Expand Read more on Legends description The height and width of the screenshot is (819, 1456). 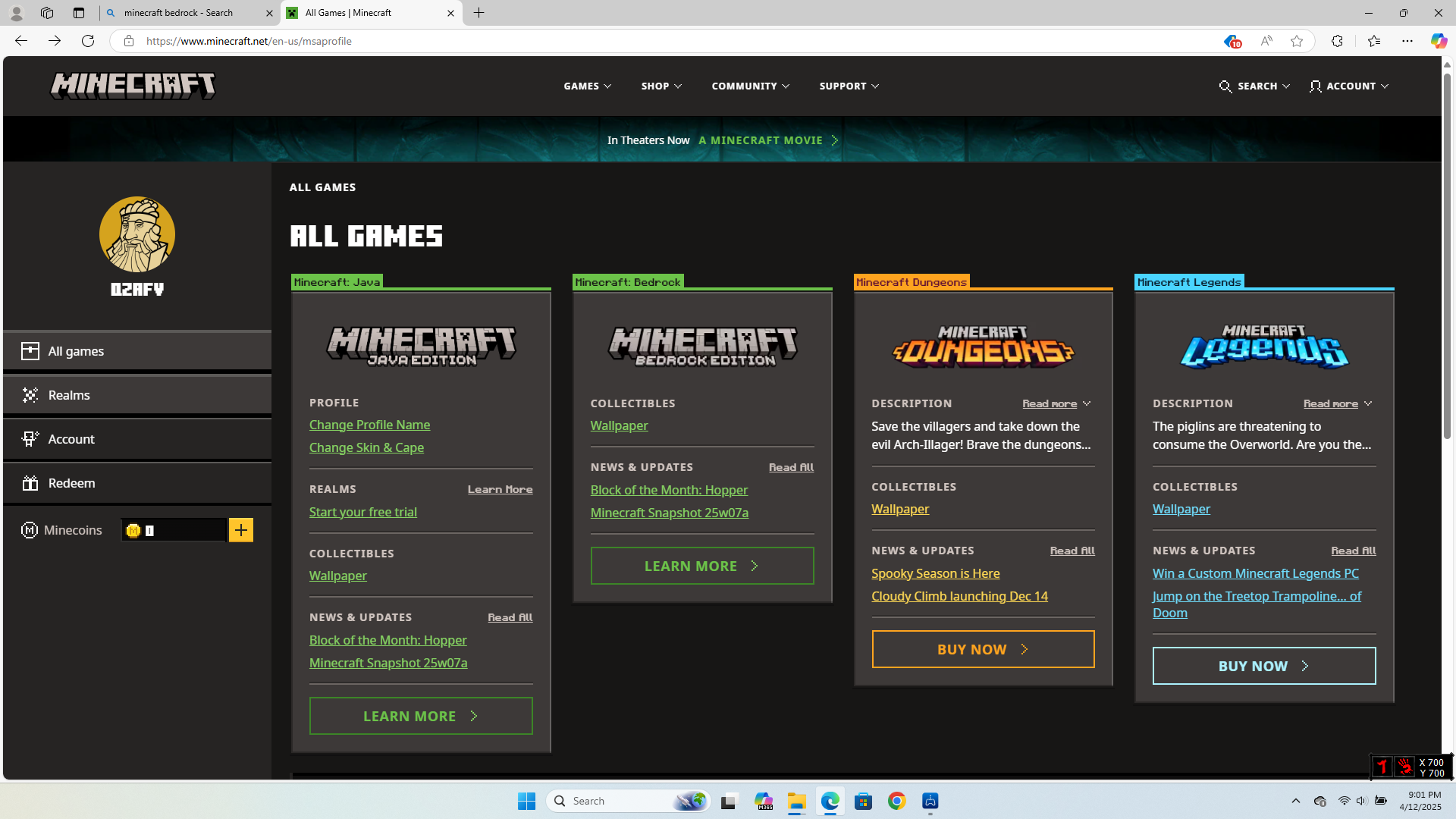[1338, 404]
